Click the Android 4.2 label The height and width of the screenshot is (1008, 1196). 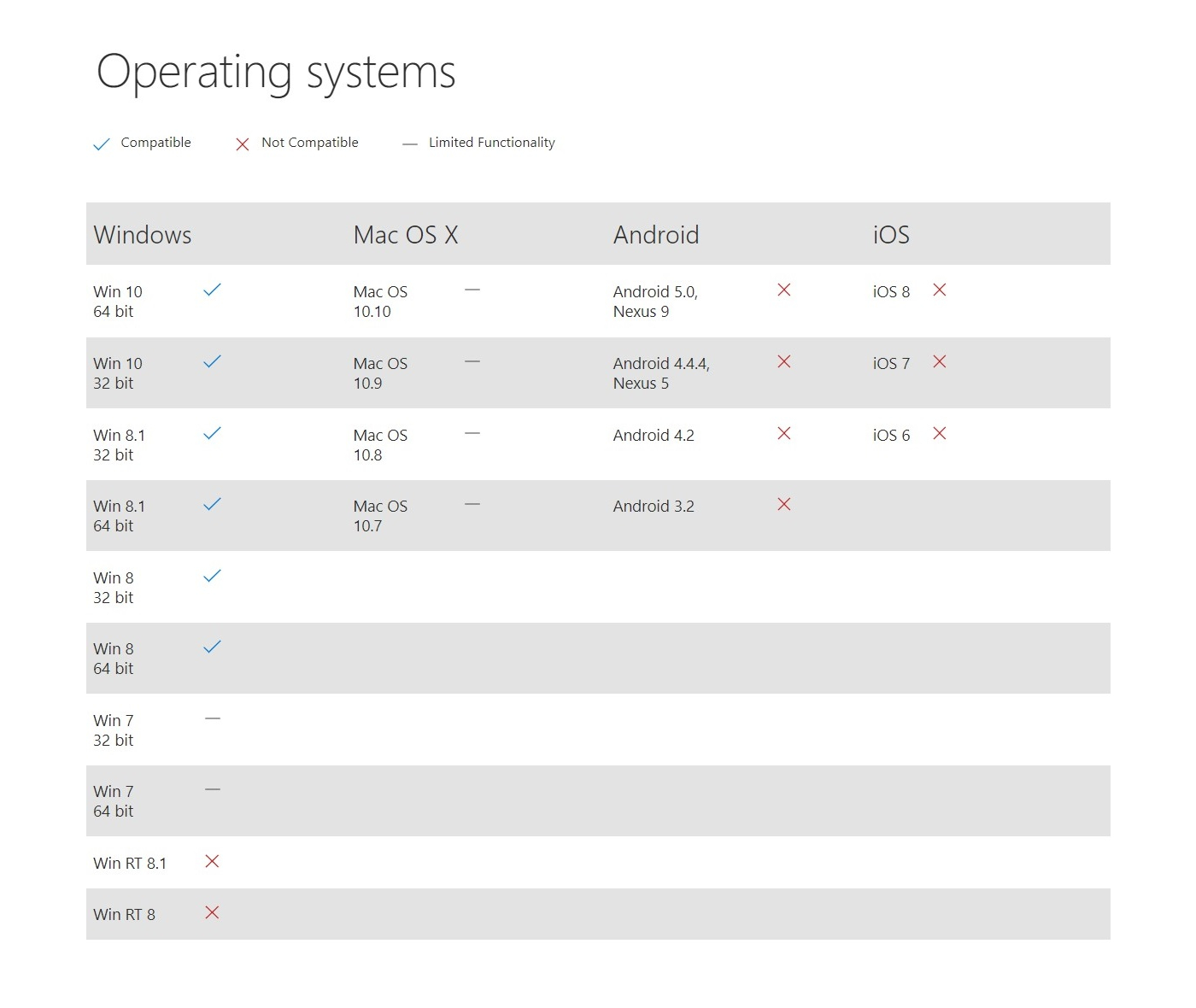[654, 435]
